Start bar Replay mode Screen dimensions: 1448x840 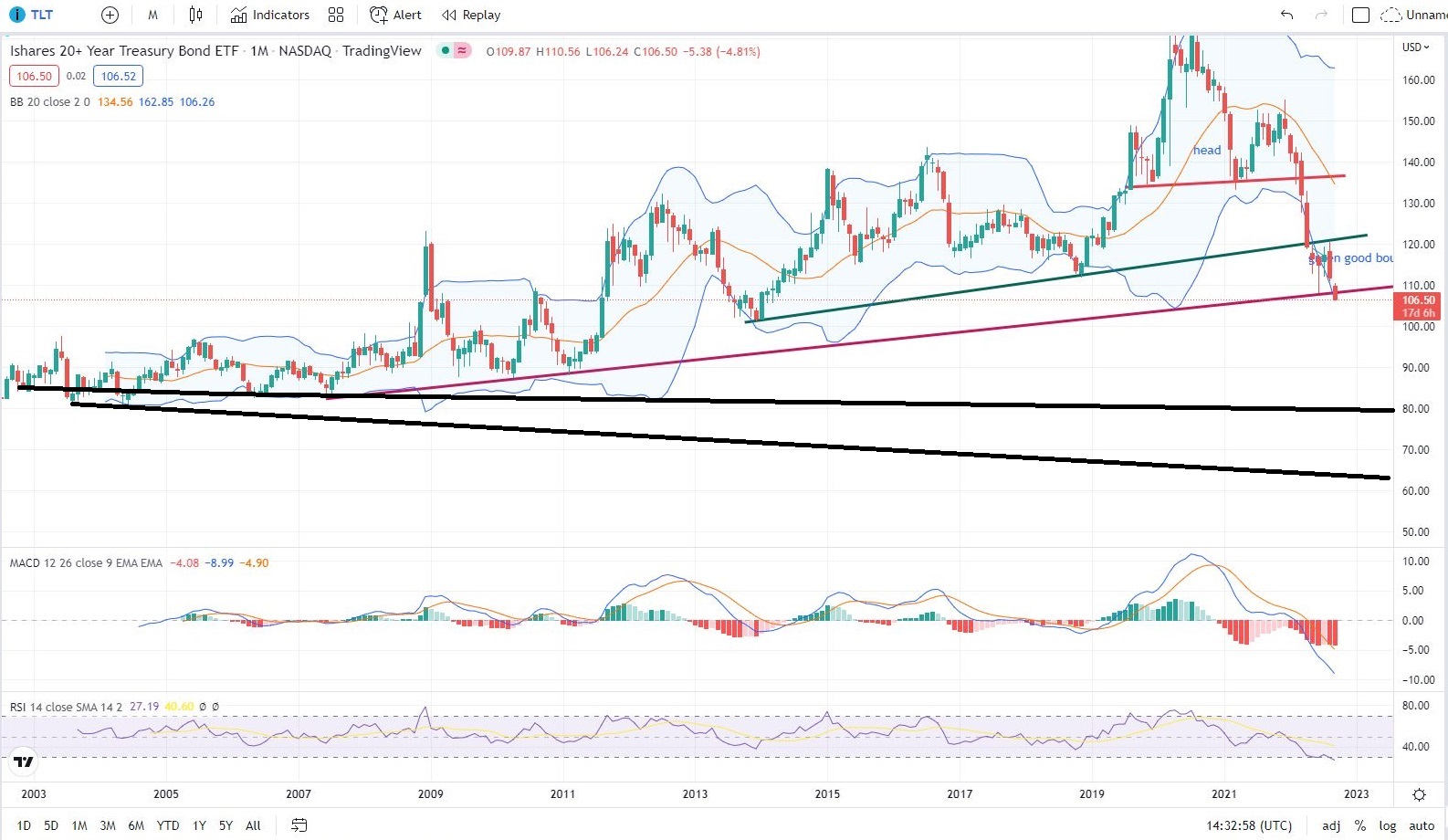pos(471,15)
